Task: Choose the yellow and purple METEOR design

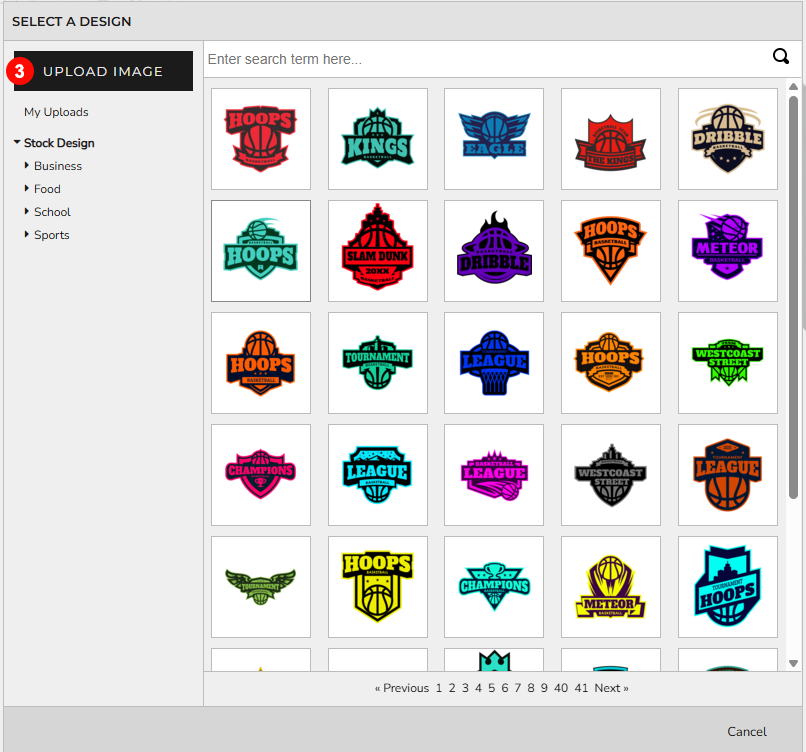Action: (611, 587)
